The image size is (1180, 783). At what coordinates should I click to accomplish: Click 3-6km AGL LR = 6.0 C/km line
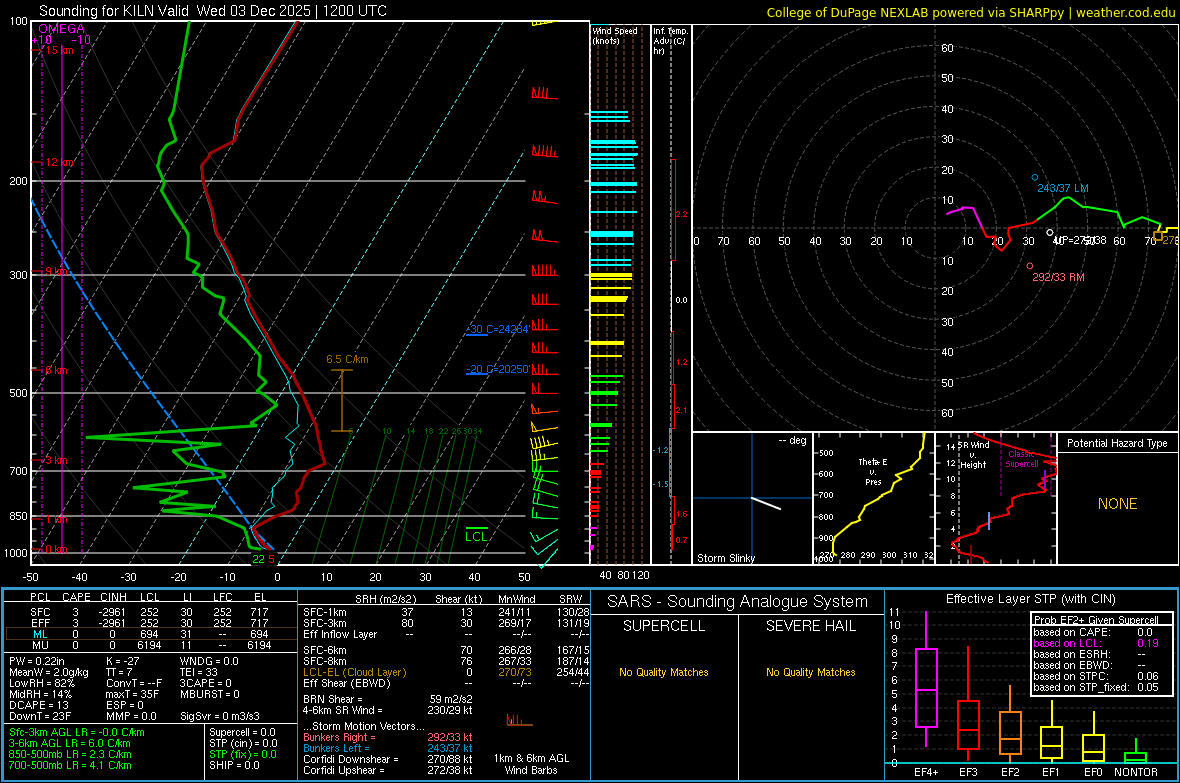[x=70, y=743]
